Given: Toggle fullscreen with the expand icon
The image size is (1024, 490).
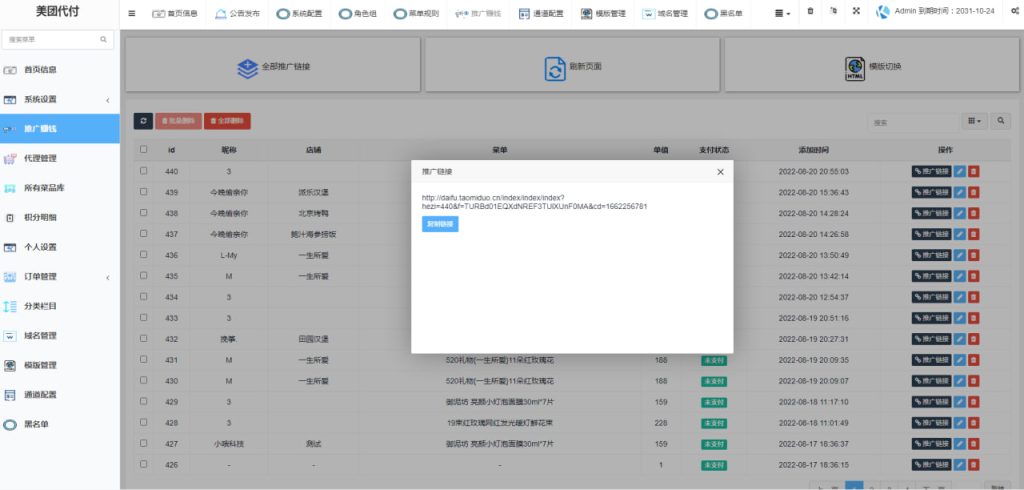Looking at the screenshot, I should 856,11.
